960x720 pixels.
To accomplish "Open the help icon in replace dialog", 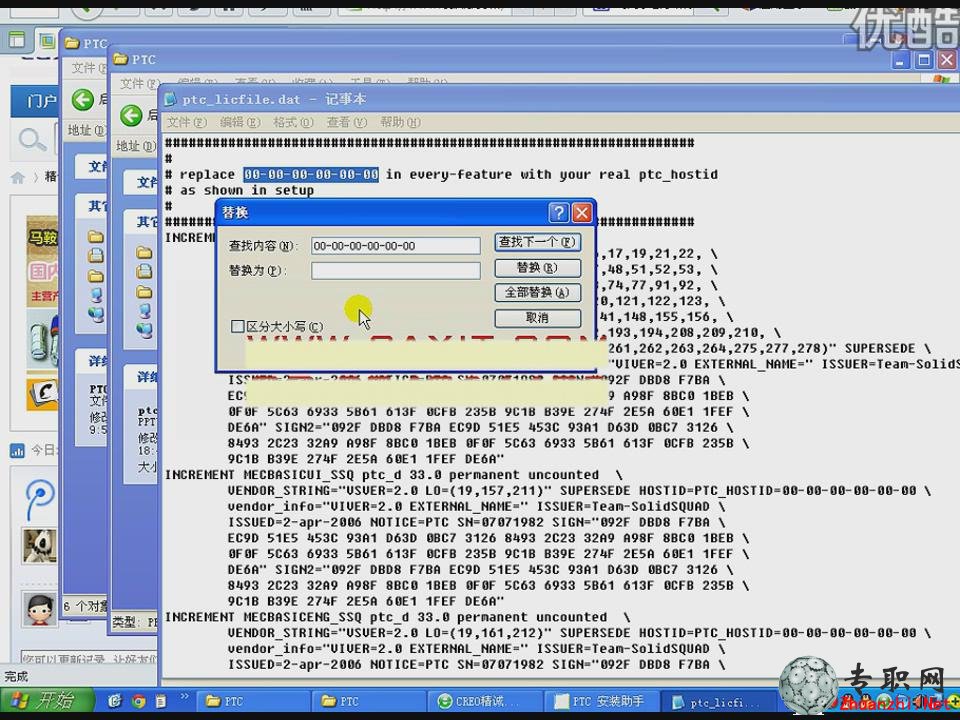I will [558, 213].
